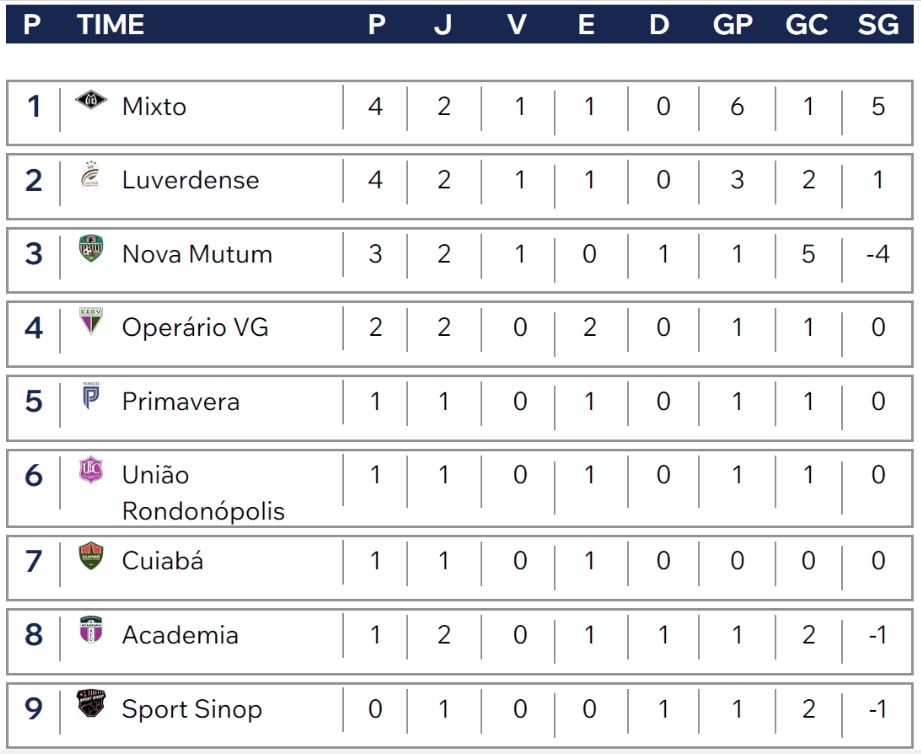Click Nova Mutum's -4 goal difference
Image resolution: width=921 pixels, height=754 pixels.
click(x=878, y=254)
